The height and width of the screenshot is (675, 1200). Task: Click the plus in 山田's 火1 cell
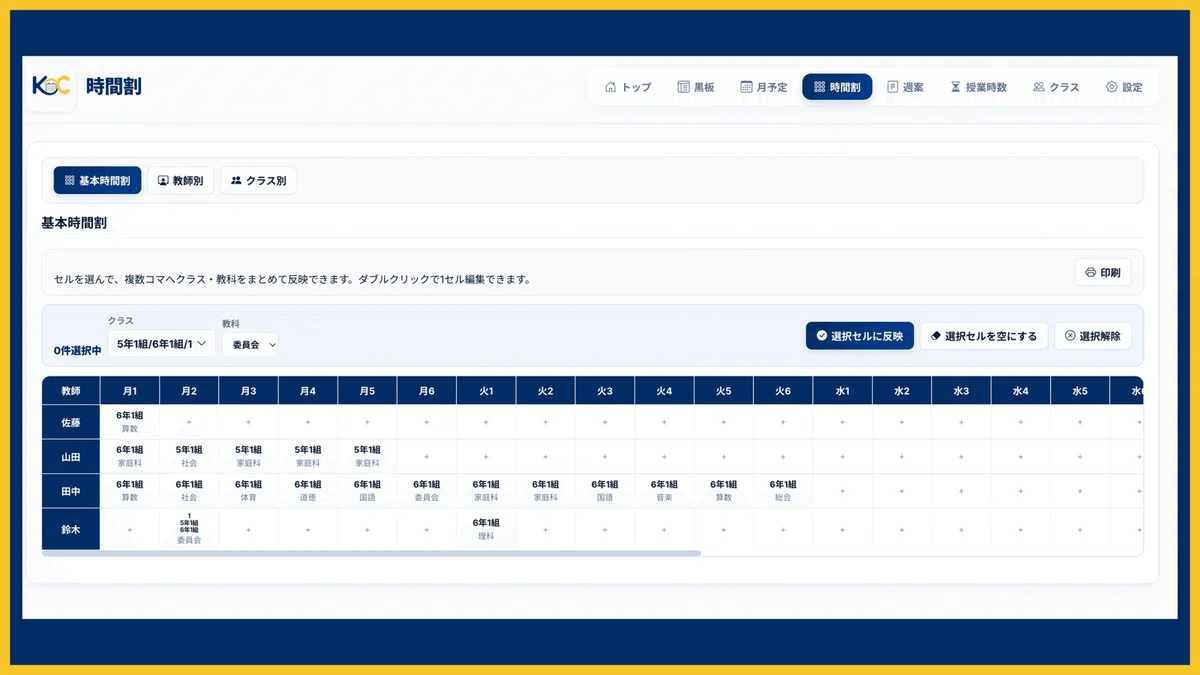tap(486, 457)
